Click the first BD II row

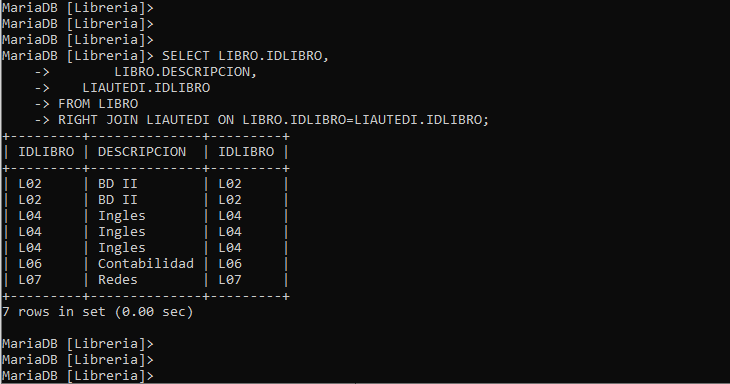(x=146, y=184)
